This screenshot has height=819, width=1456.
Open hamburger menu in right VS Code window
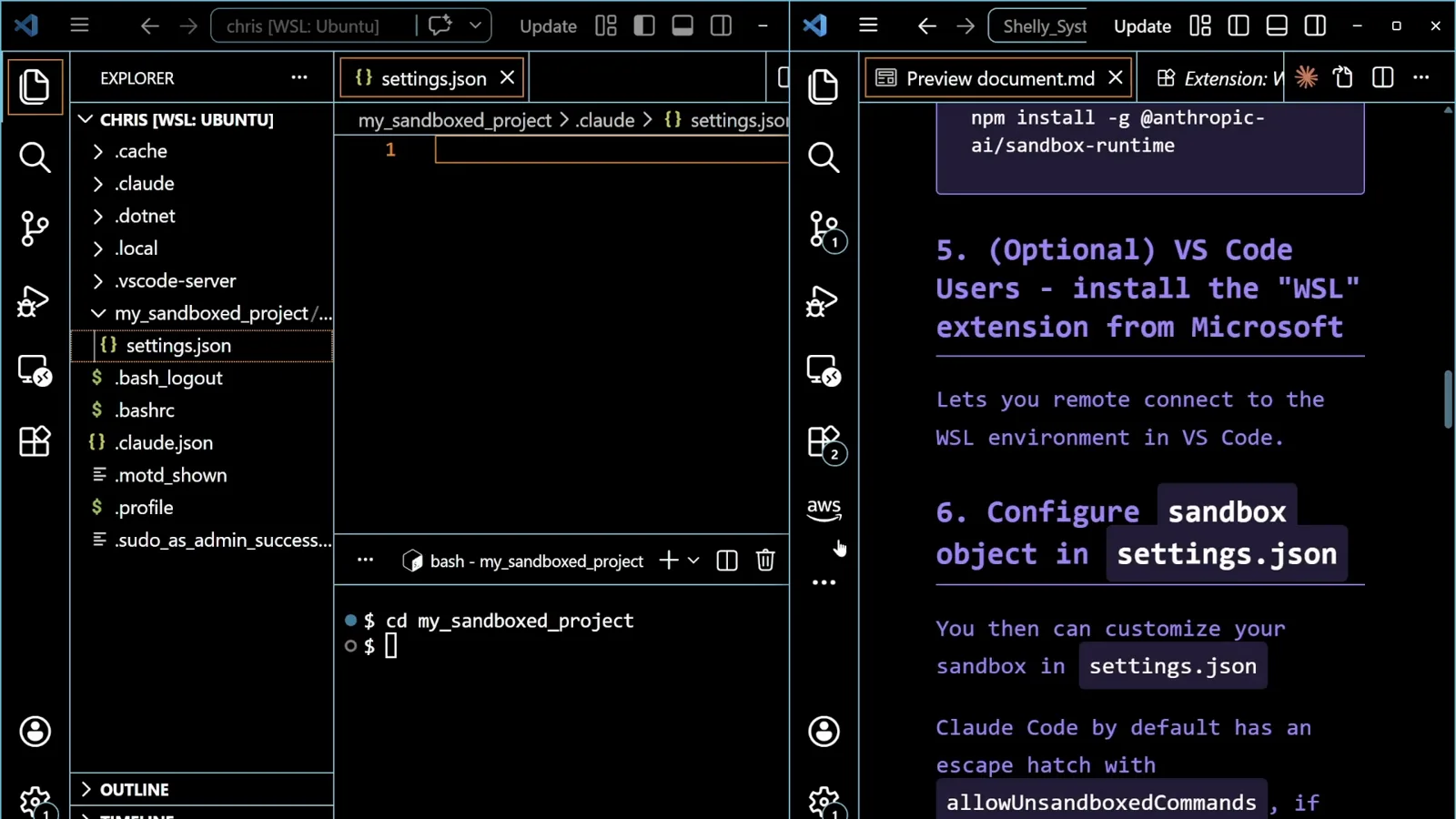click(868, 25)
